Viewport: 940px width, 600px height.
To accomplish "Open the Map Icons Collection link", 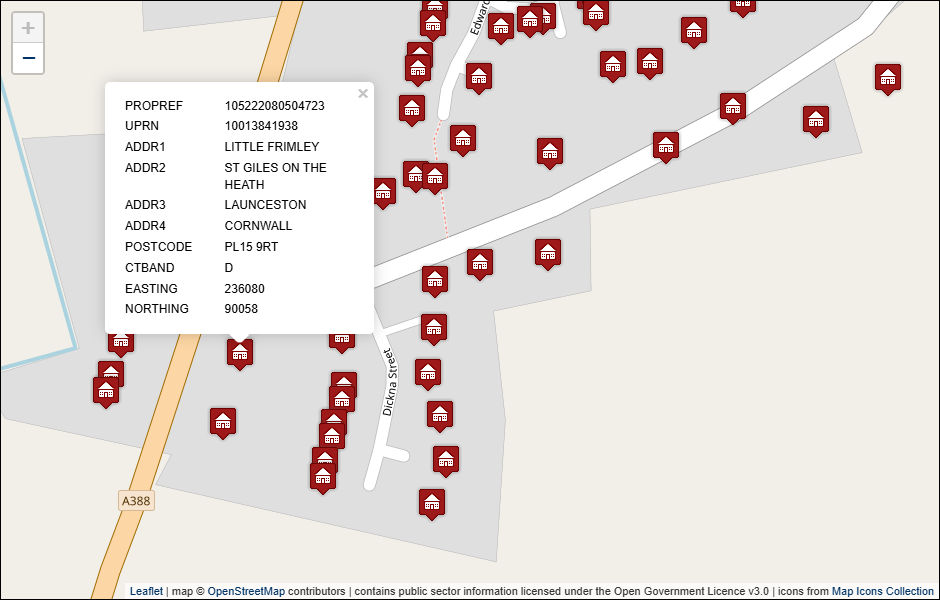I will click(882, 591).
